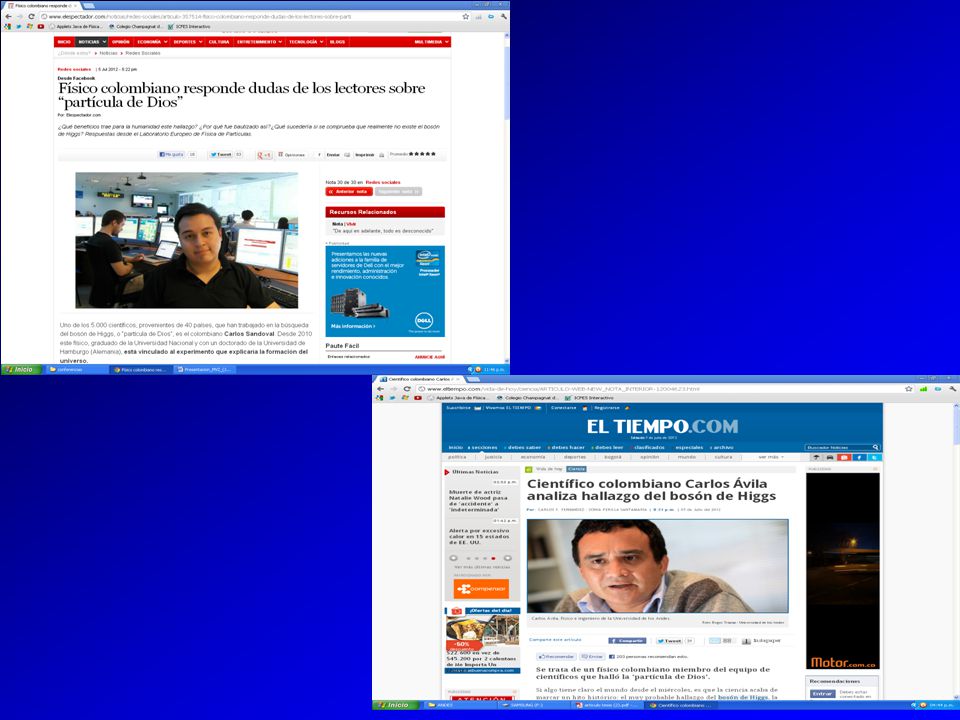Click Inicio Start button in upper taskbar
960x720 pixels.
(x=21, y=369)
